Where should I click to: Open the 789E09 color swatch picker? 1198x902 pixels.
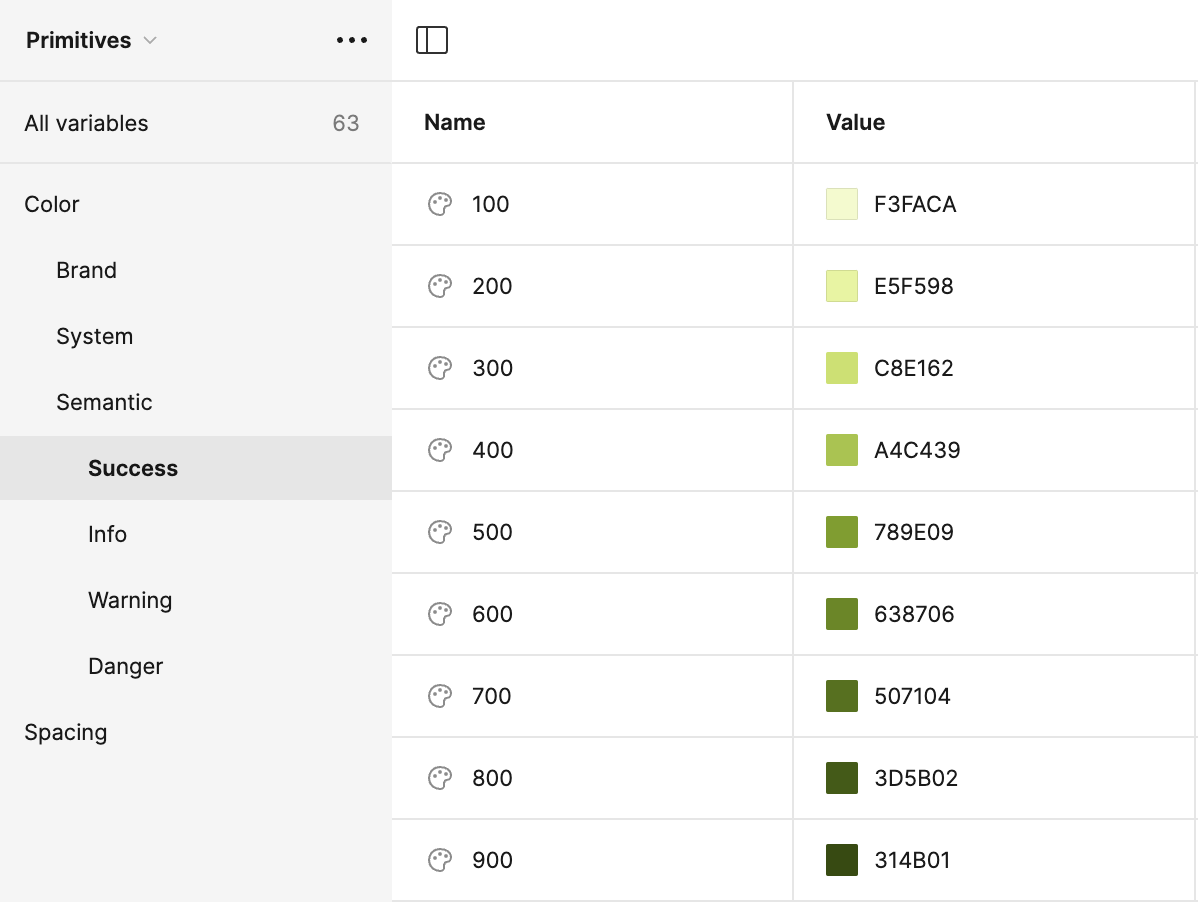point(842,532)
